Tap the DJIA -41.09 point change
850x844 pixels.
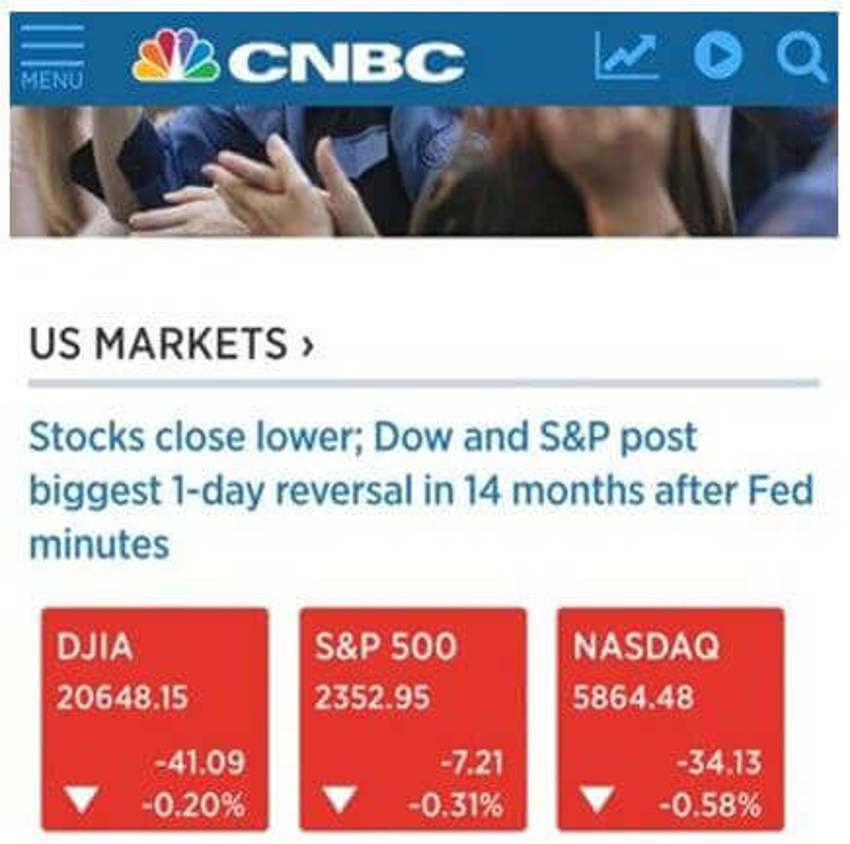coord(200,763)
